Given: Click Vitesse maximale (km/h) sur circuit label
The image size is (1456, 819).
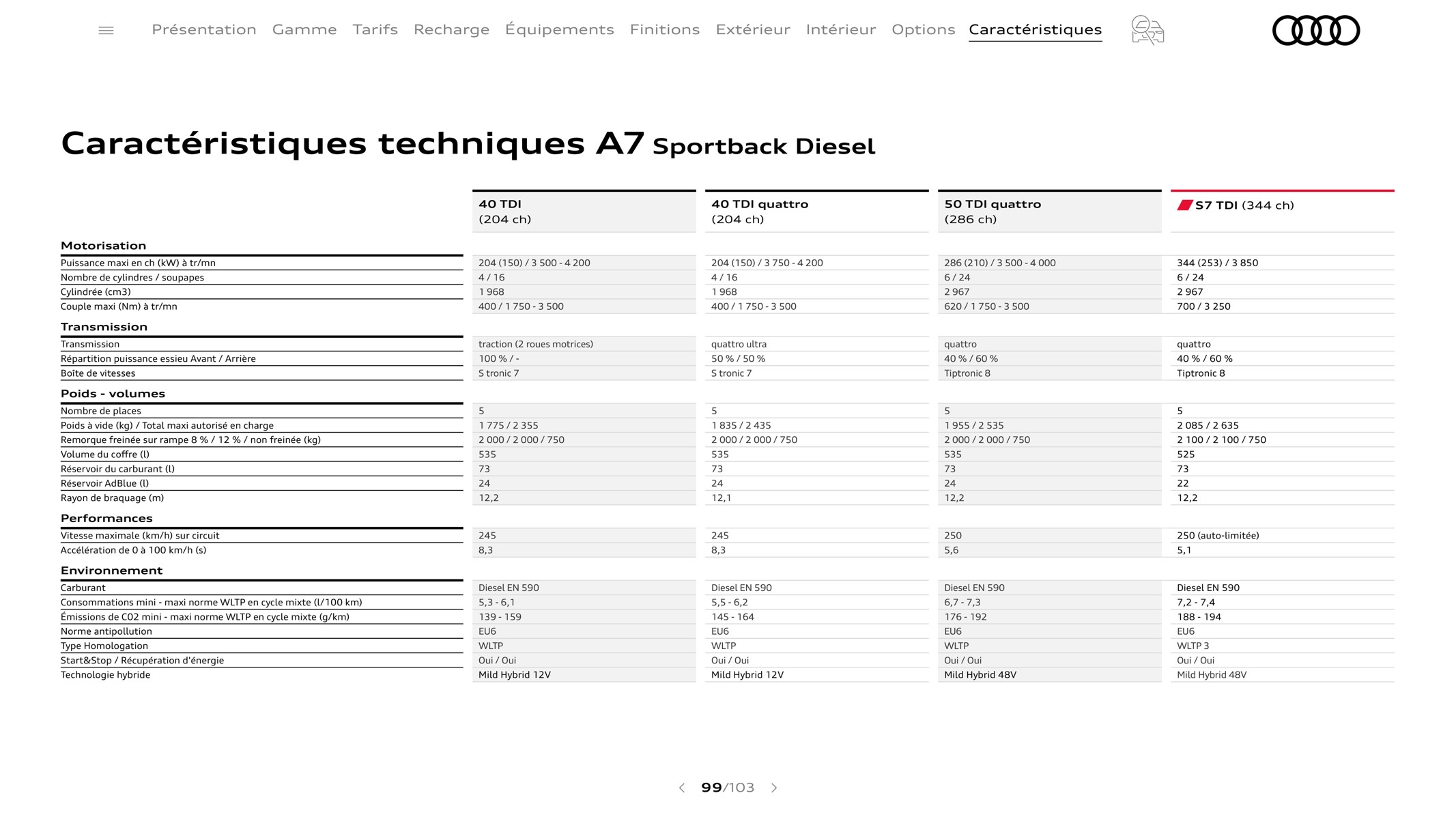Looking at the screenshot, I should 140,536.
